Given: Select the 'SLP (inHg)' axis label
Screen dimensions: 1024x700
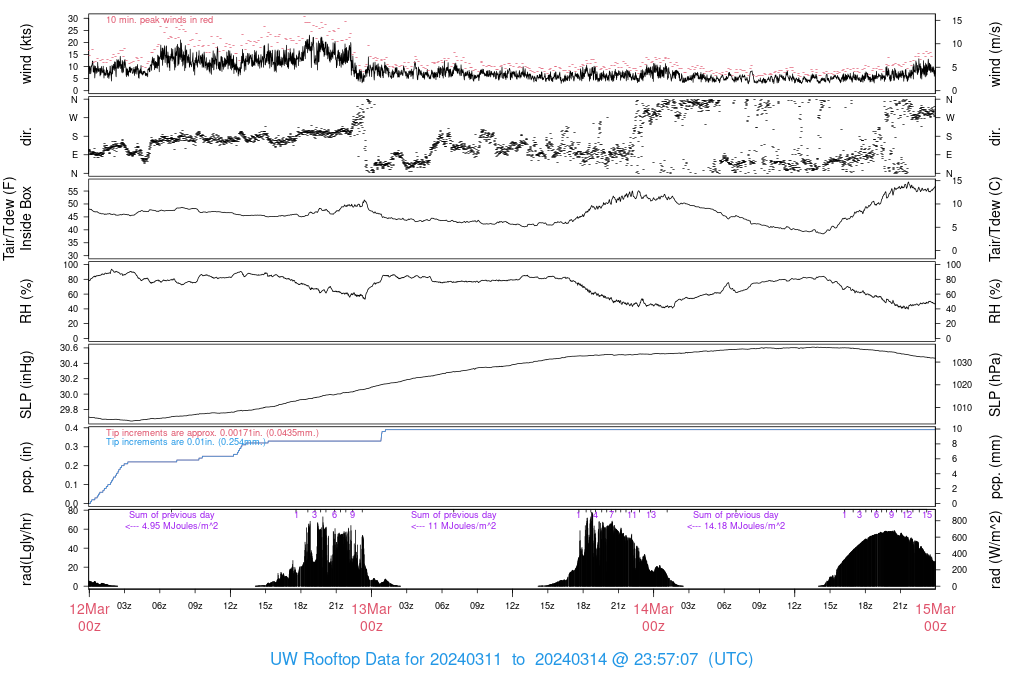Looking at the screenshot, I should tap(26, 385).
